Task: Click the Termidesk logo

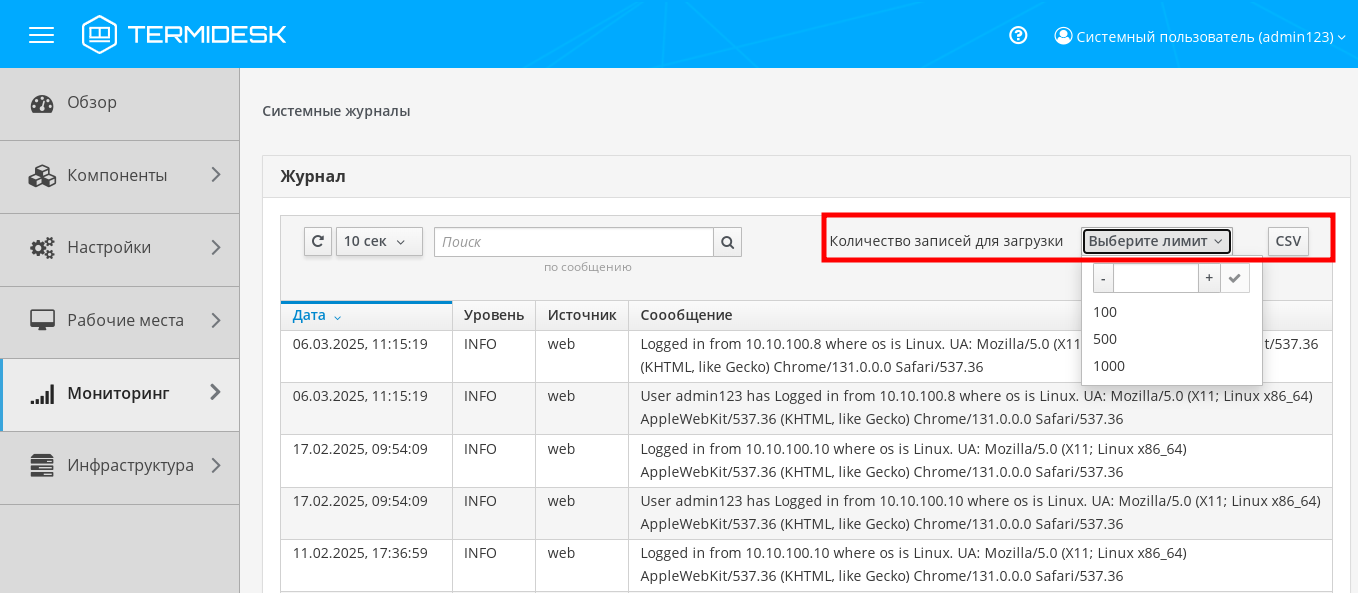Action: pos(184,35)
